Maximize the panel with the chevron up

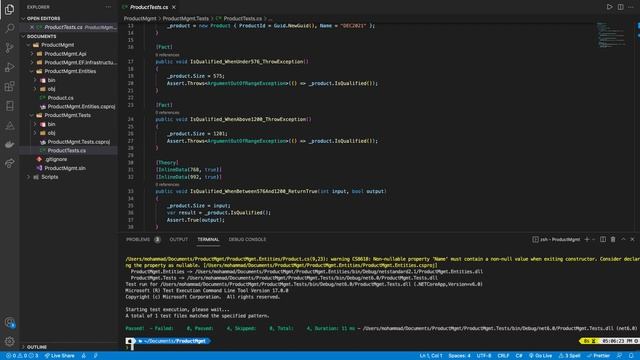[623, 240]
